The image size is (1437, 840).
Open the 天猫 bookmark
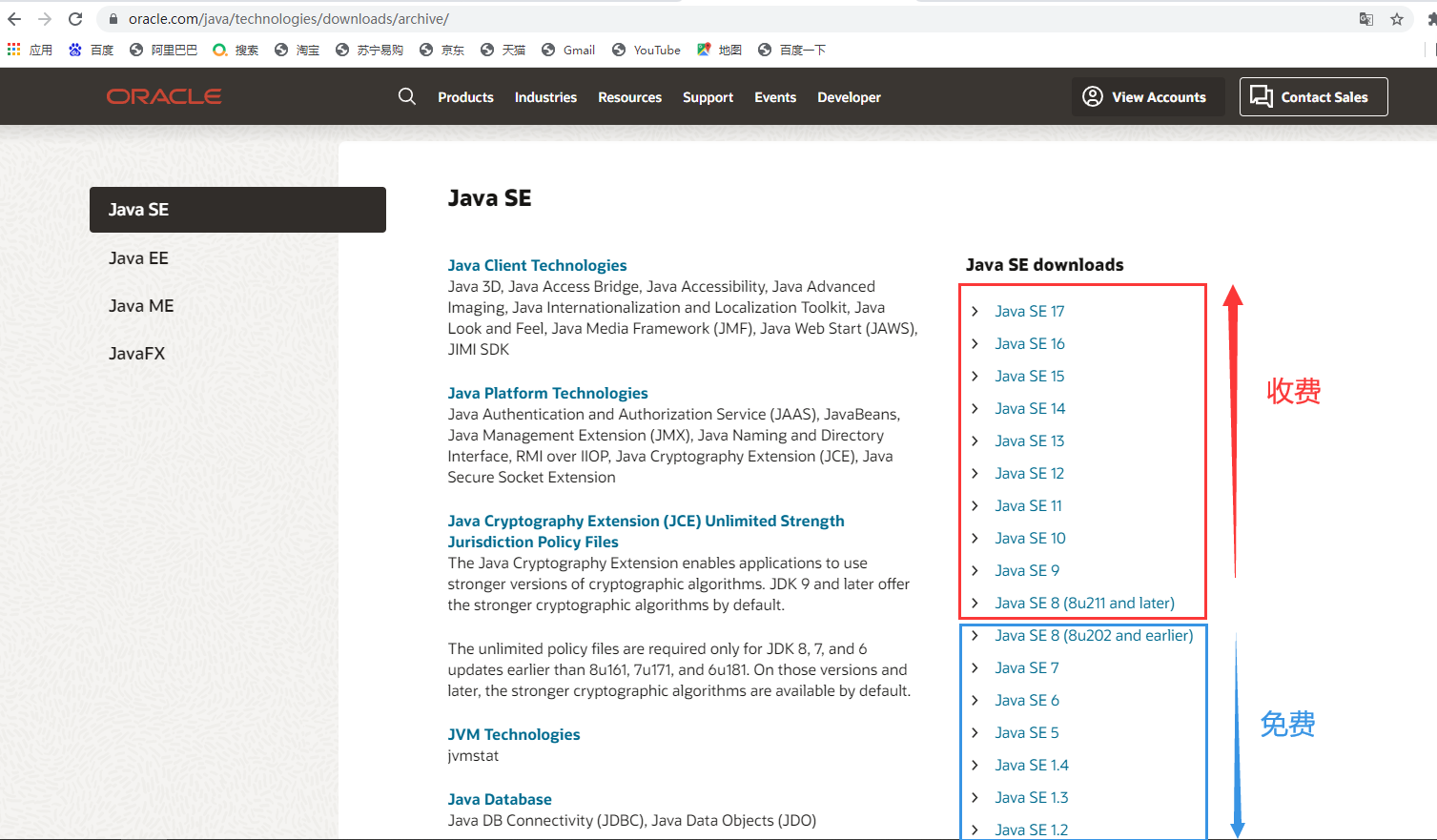tap(503, 50)
